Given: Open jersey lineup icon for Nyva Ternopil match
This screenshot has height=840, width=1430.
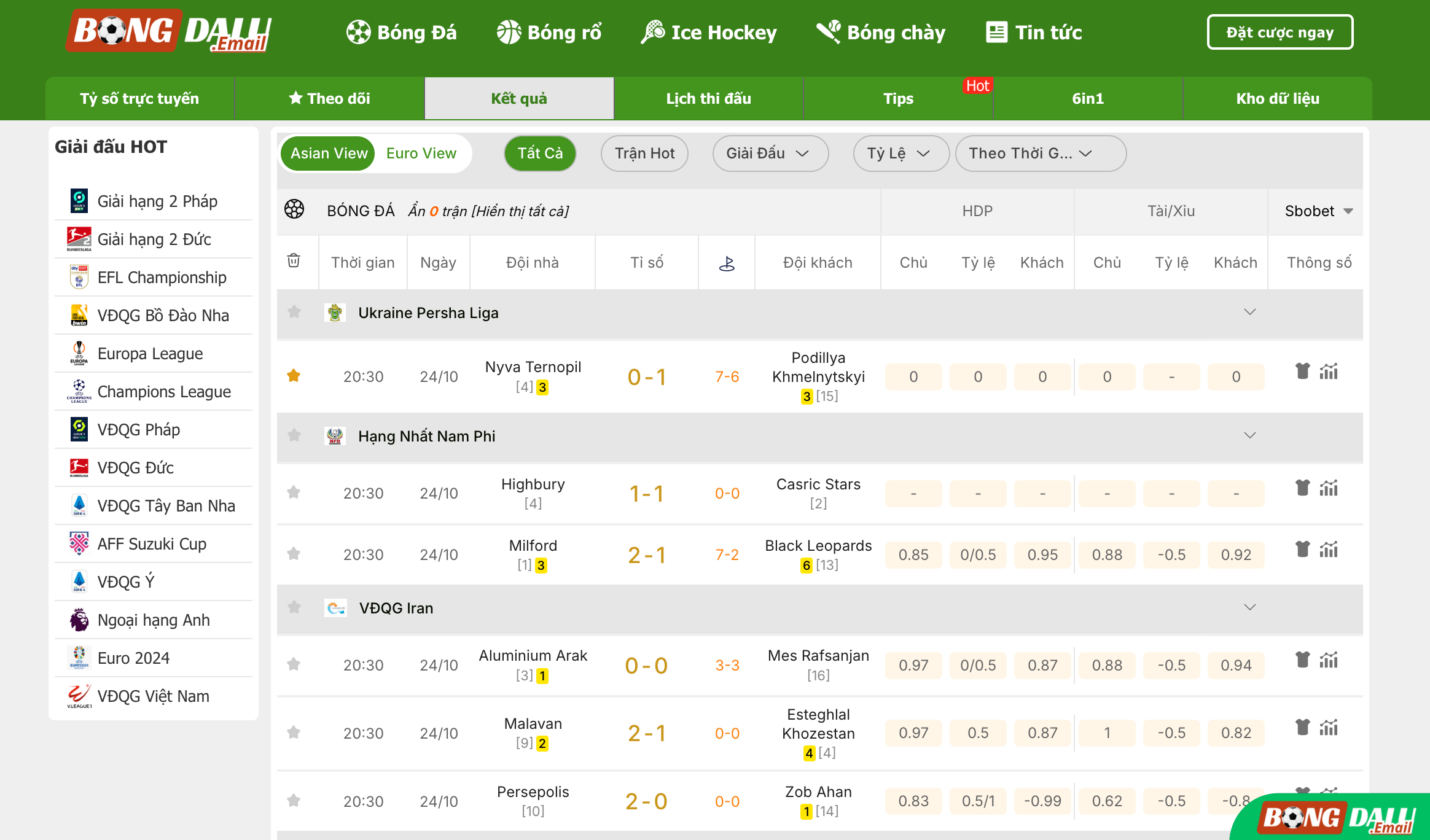Looking at the screenshot, I should click(x=1302, y=371).
